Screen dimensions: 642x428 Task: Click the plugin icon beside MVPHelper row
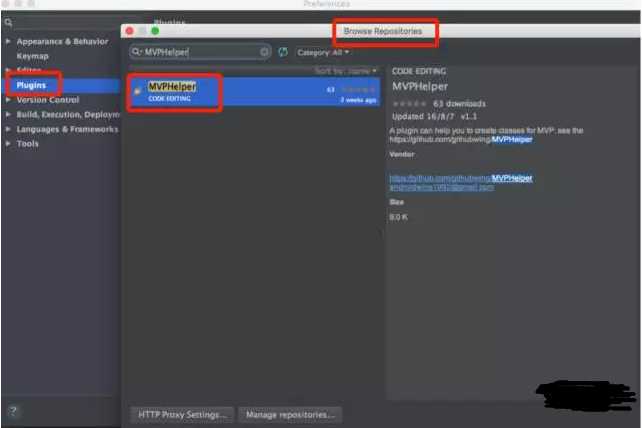pyautogui.click(x=138, y=91)
